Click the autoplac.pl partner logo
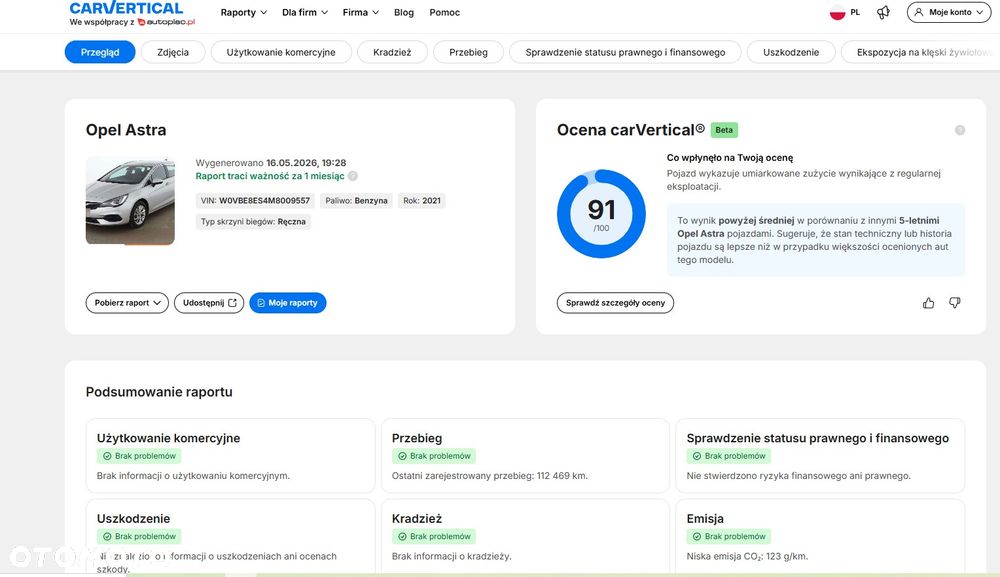The image size is (1000, 577). click(x=166, y=22)
